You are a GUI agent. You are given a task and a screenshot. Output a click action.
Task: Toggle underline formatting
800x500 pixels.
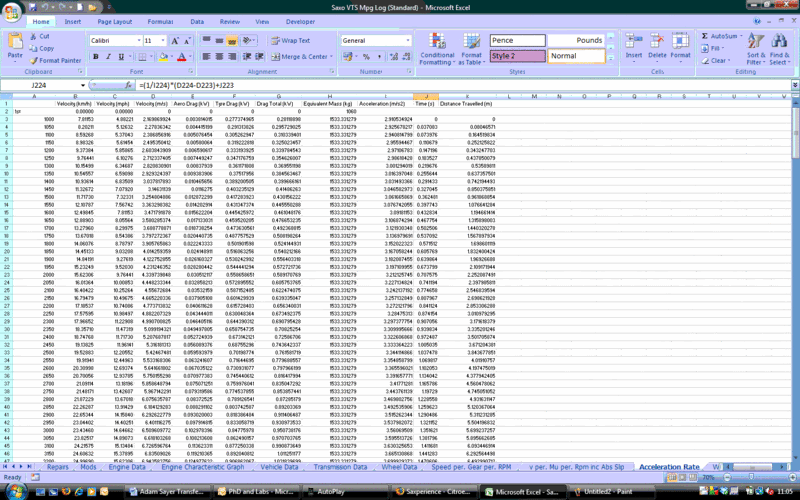coord(121,57)
